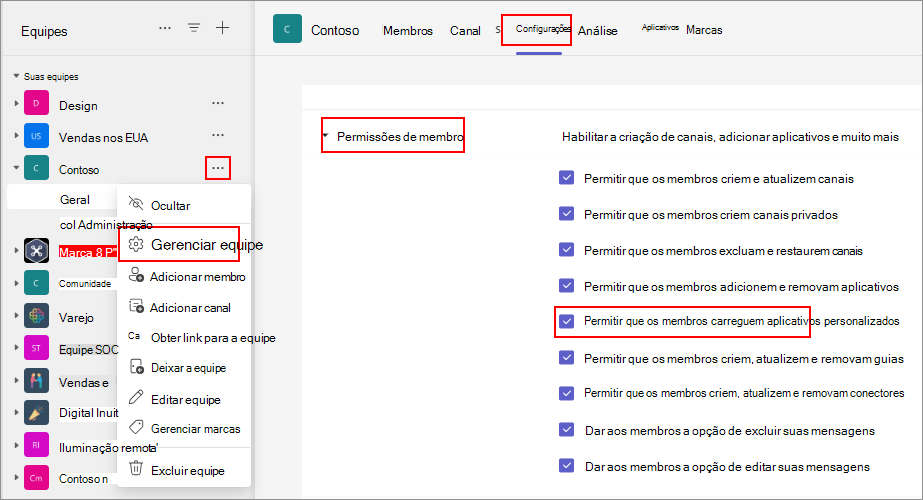This screenshot has width=923, height=500.
Task: Switch to the Análise tab
Action: [598, 31]
